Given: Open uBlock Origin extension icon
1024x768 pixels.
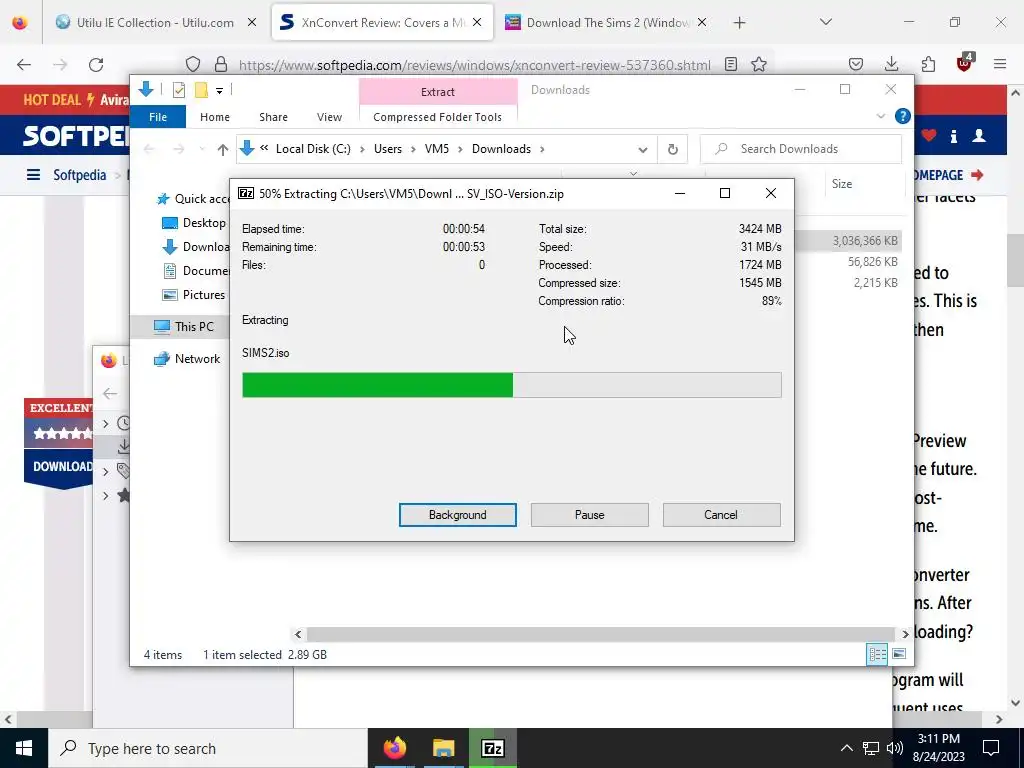Looking at the screenshot, I should tap(965, 63).
